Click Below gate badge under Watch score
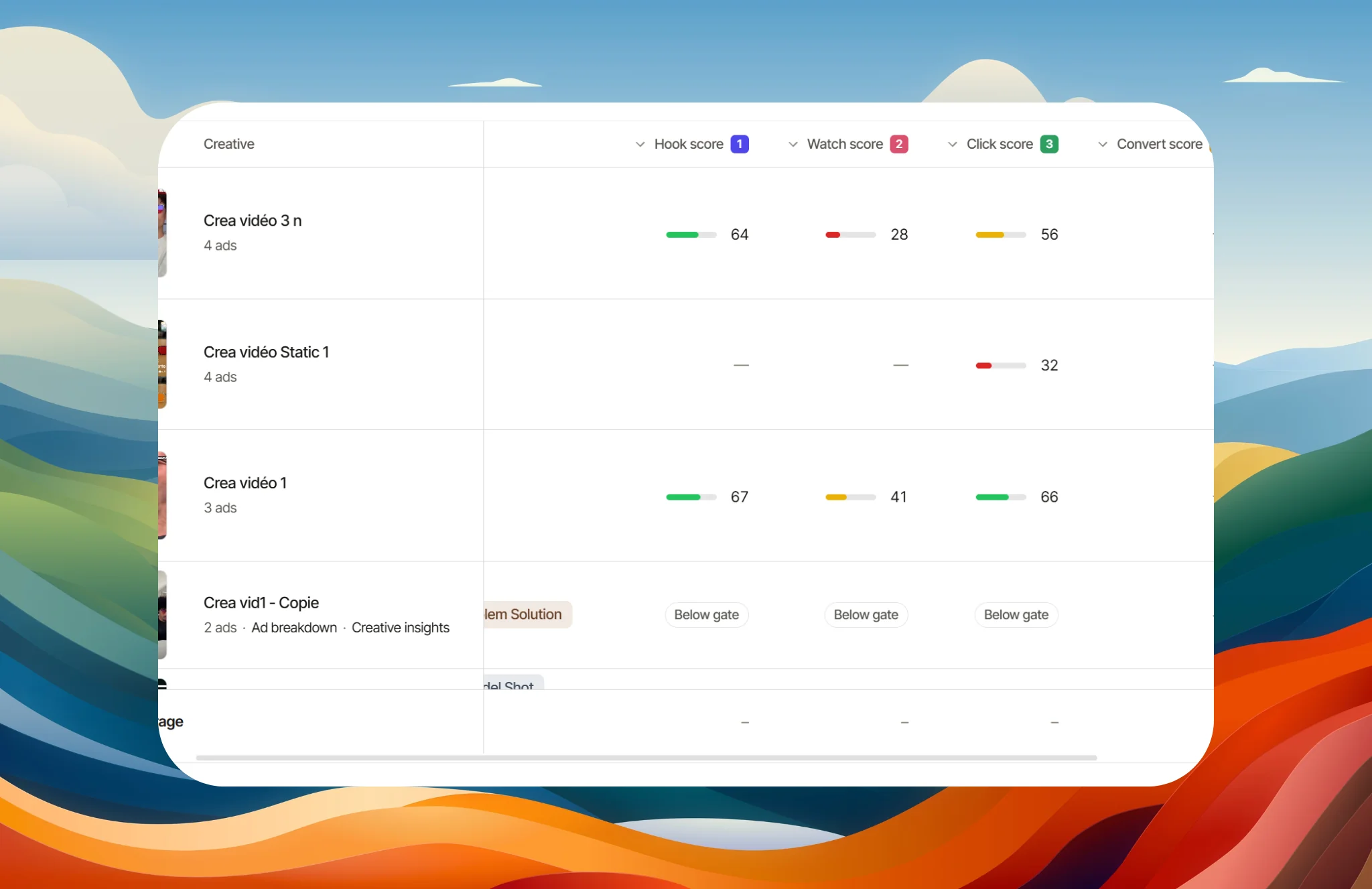The height and width of the screenshot is (889, 1372). 866,615
